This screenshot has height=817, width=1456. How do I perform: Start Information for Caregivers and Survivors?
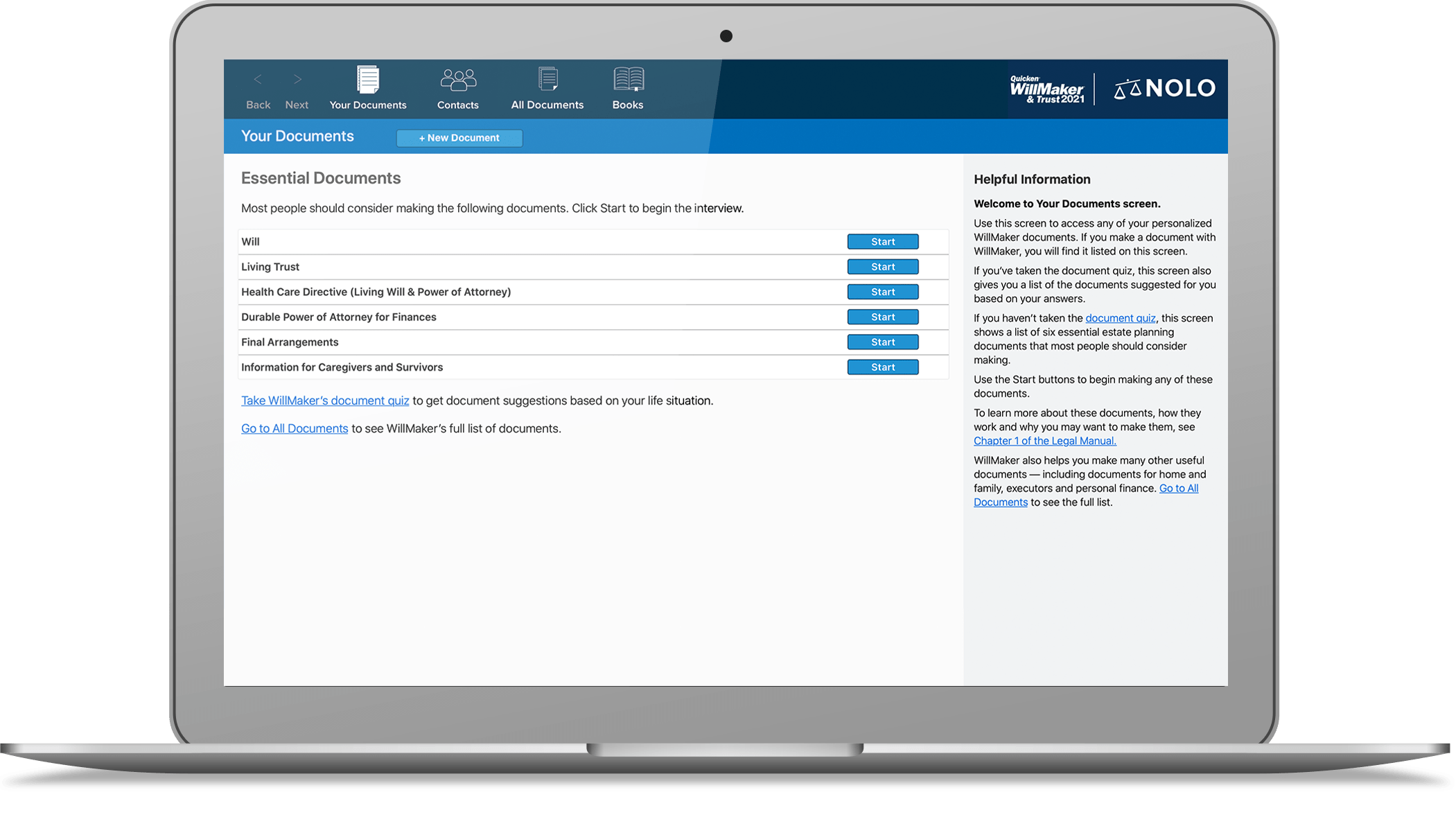pyautogui.click(x=882, y=367)
